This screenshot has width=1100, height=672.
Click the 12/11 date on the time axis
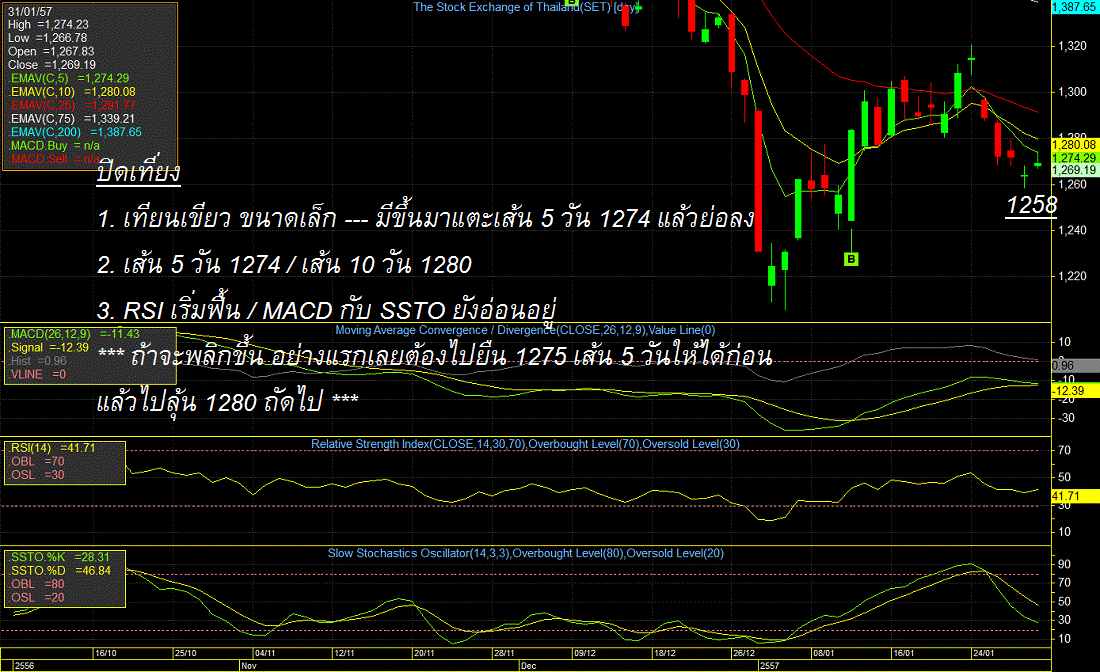344,653
